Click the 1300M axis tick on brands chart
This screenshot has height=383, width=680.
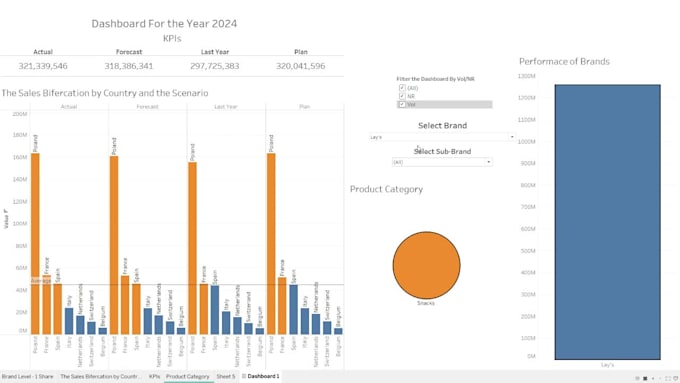pyautogui.click(x=527, y=76)
